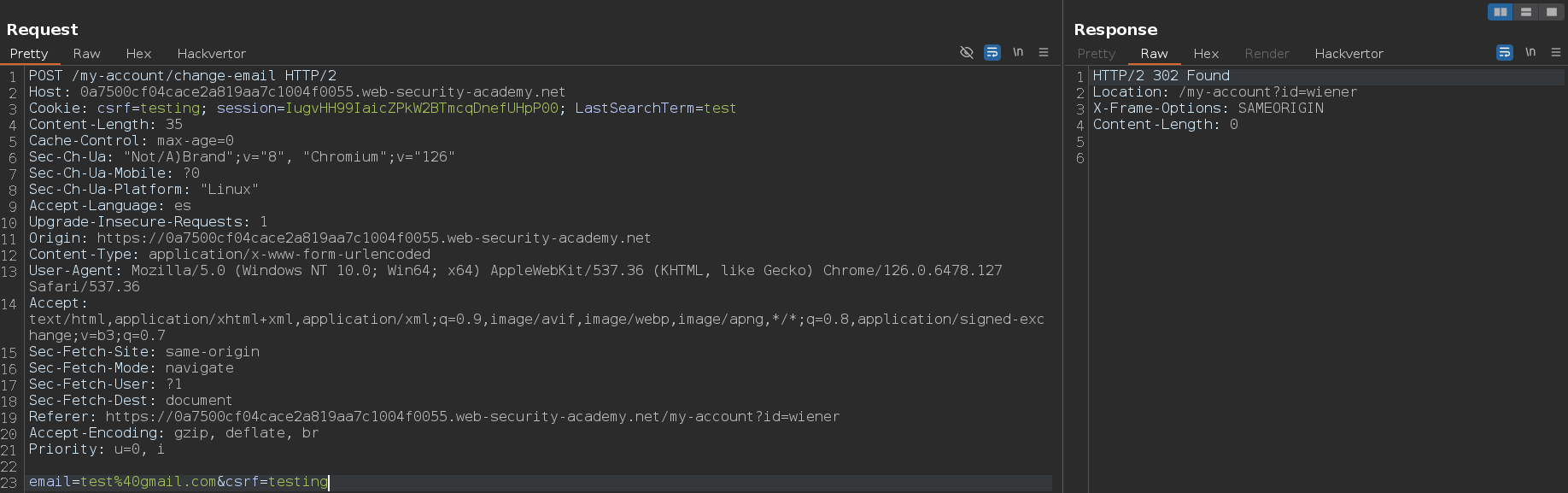The image size is (1568, 493).
Task: Click the 'Sec-Fetch-User: ?1' header
Action: coord(106,384)
